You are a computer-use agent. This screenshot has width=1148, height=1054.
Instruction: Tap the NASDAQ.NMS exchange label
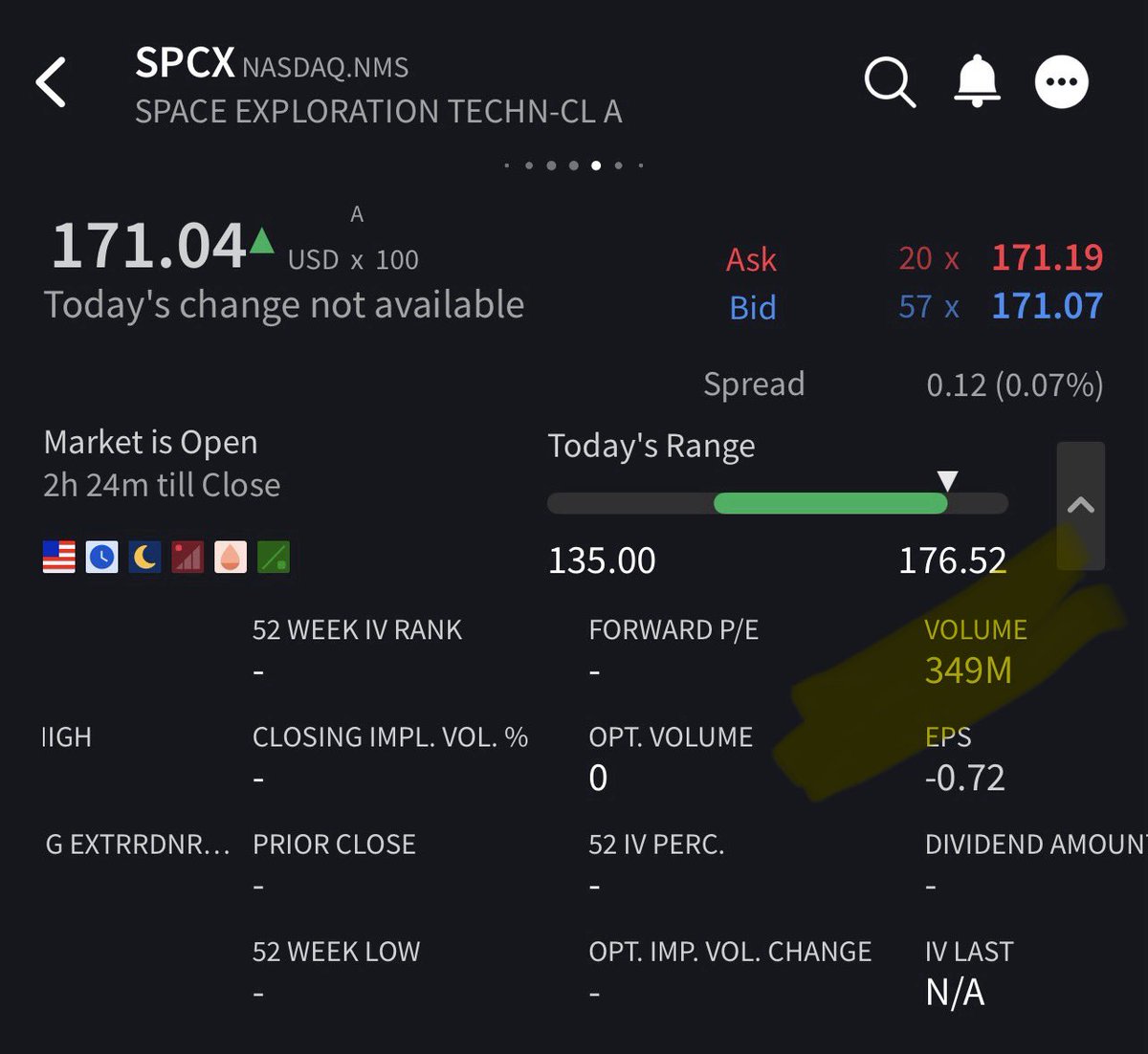[325, 68]
